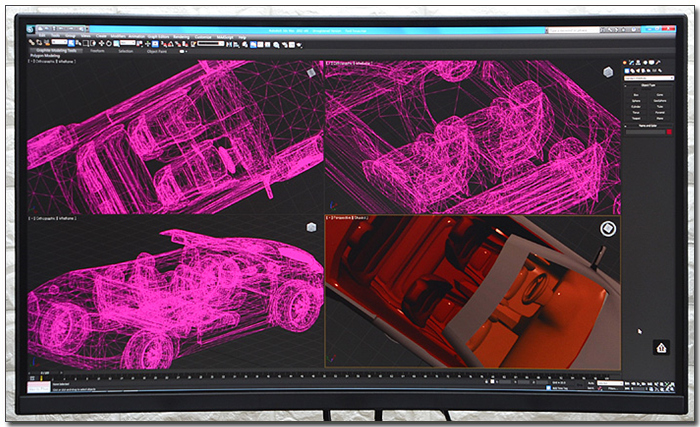Click the Cone object type button

click(660, 97)
